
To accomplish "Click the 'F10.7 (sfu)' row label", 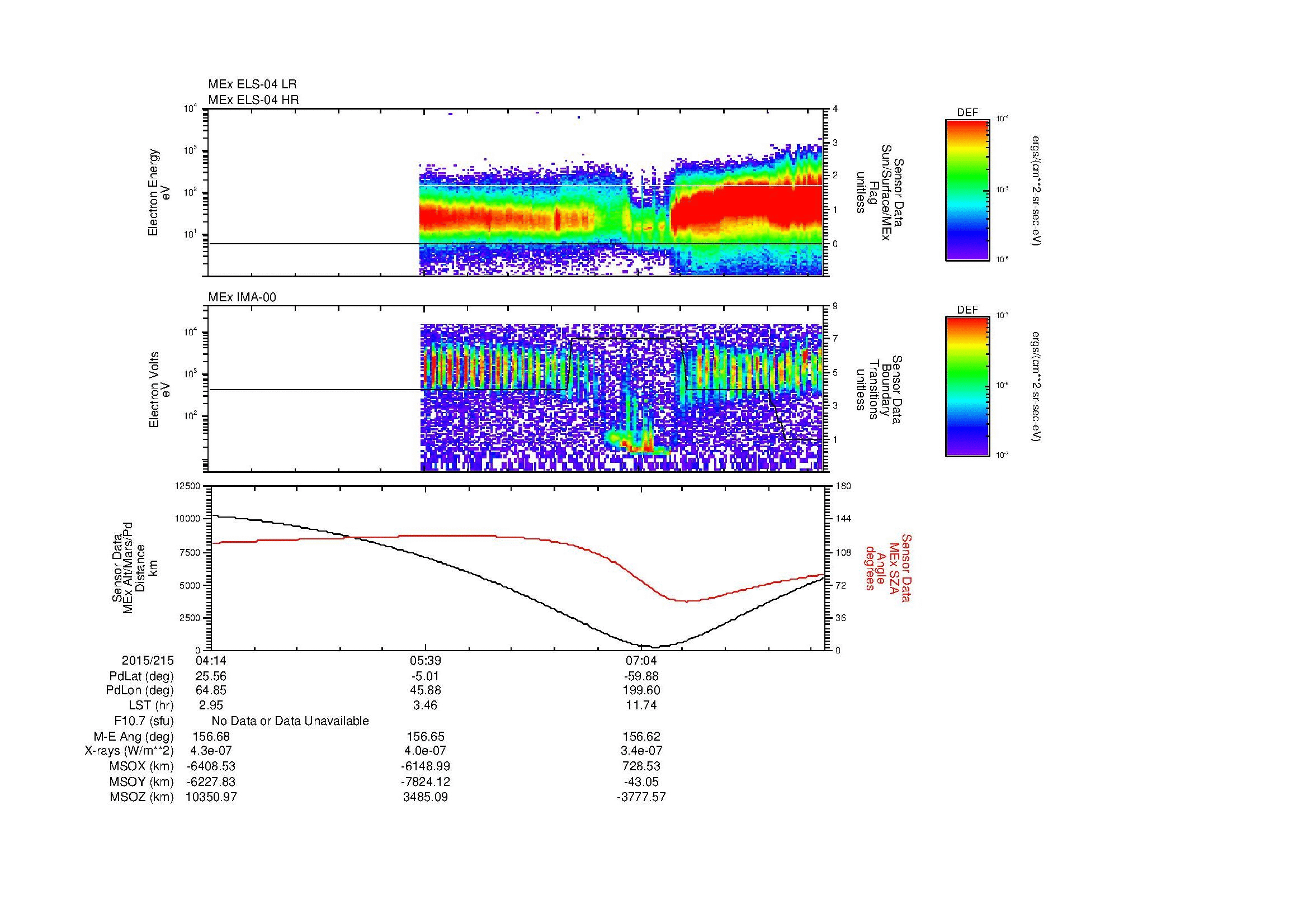I will pos(144,721).
